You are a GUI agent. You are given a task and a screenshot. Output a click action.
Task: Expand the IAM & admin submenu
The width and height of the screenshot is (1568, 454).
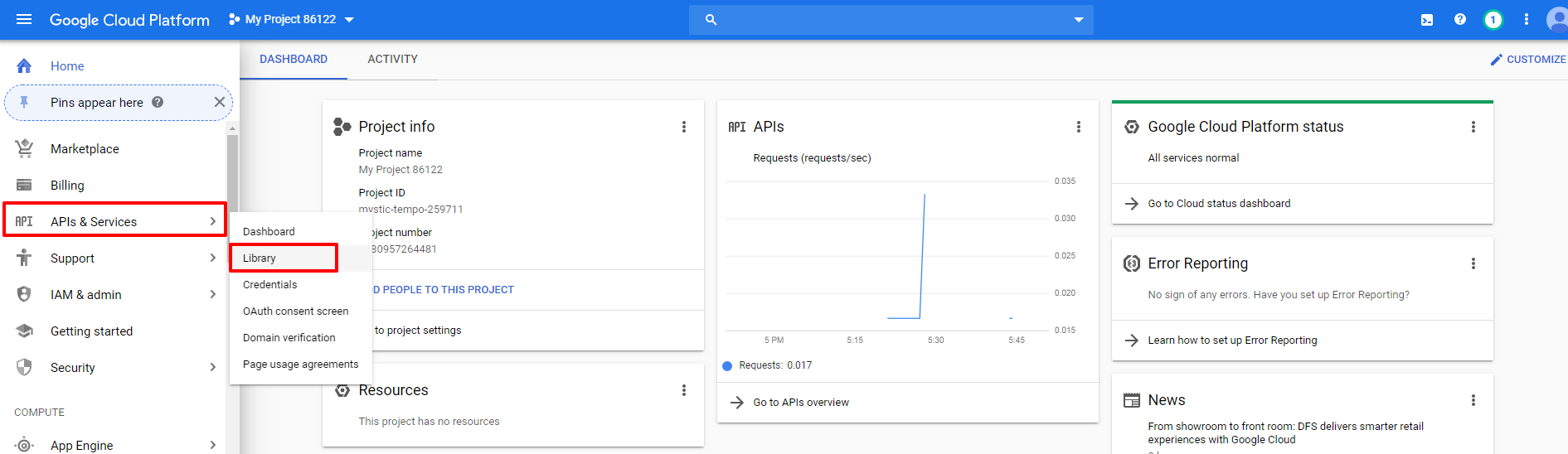point(212,295)
